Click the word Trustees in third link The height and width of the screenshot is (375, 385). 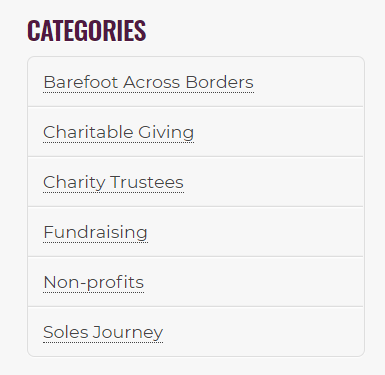[147, 182]
